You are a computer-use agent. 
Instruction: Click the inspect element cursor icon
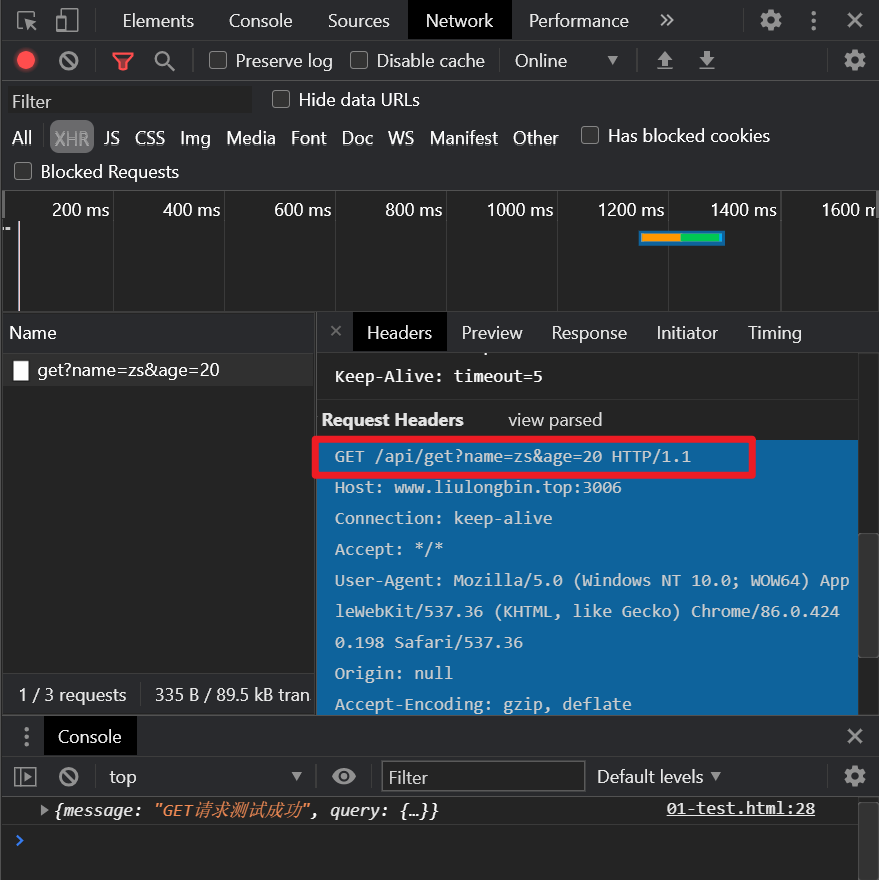click(27, 21)
